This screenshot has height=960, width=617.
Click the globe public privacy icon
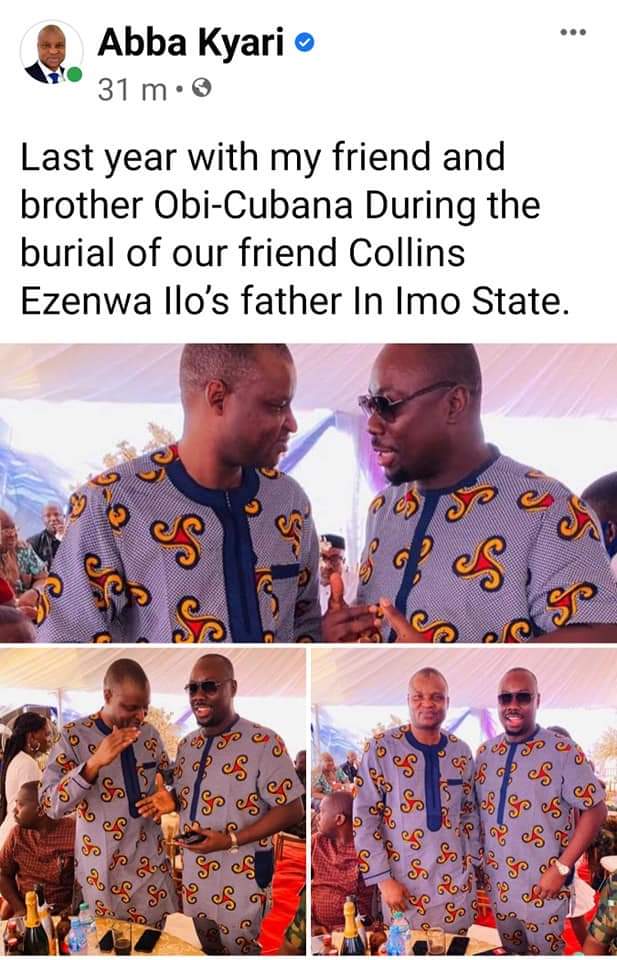[x=201, y=89]
